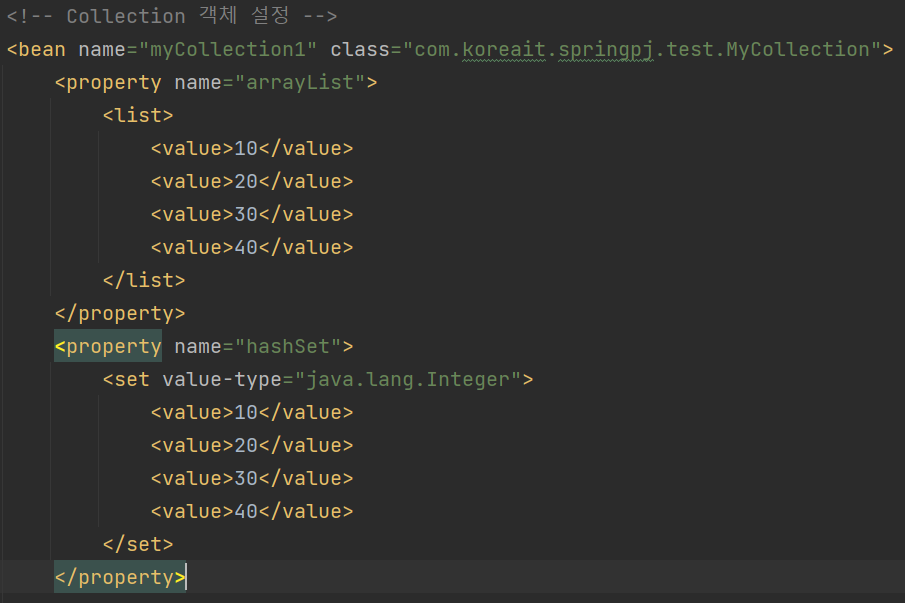
Task: Click the comment line 'Collection 객체 설정'
Action: coord(171,16)
